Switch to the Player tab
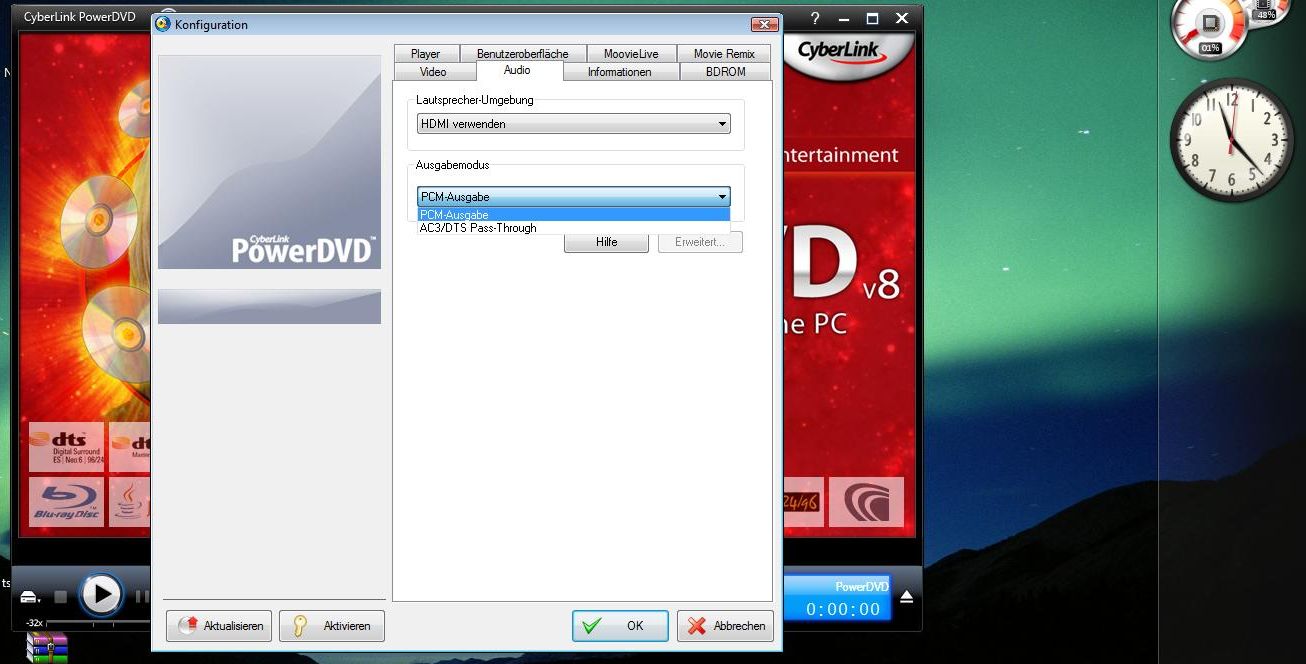 pos(425,54)
